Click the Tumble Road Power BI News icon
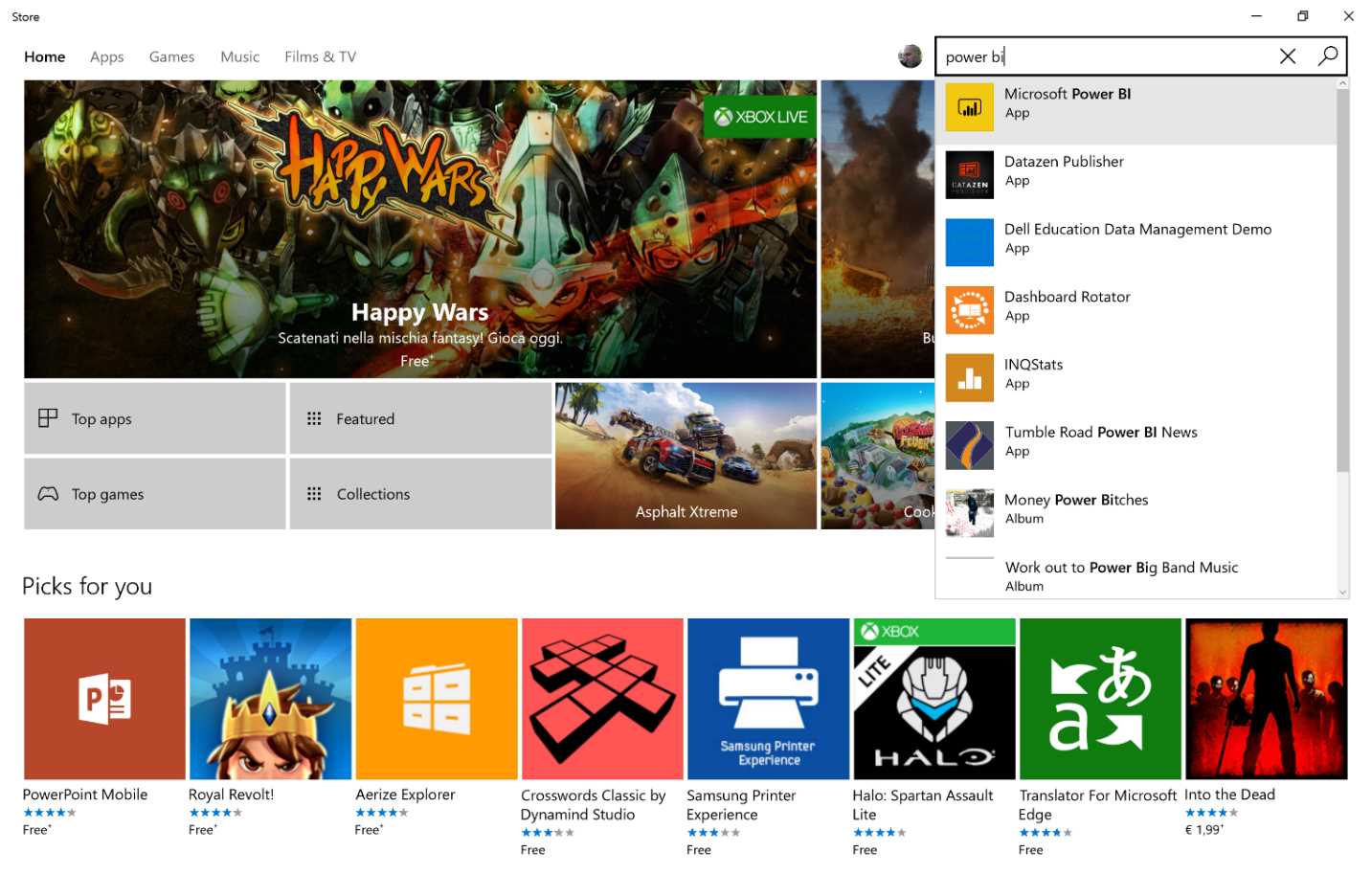Viewport: 1372px width, 874px height. click(969, 445)
